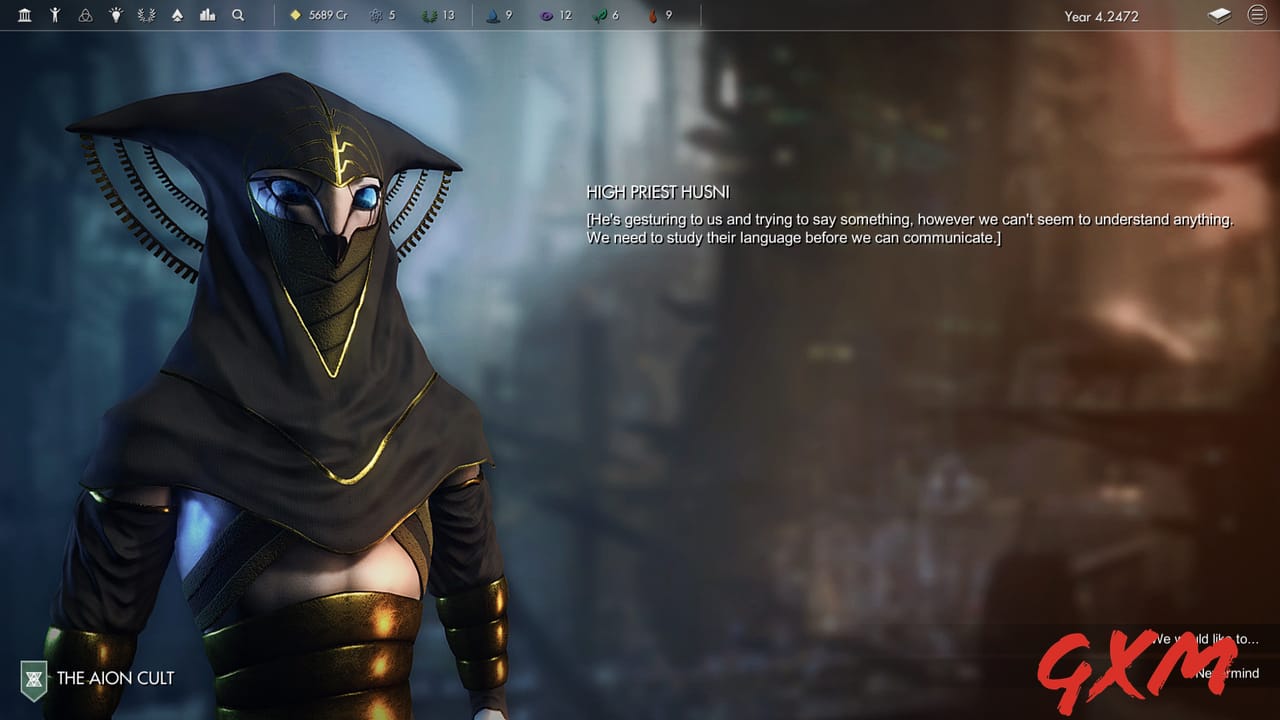This screenshot has height=720, width=1280.
Task: Open empire rankings via the bar chart icon
Action: pyautogui.click(x=207, y=15)
